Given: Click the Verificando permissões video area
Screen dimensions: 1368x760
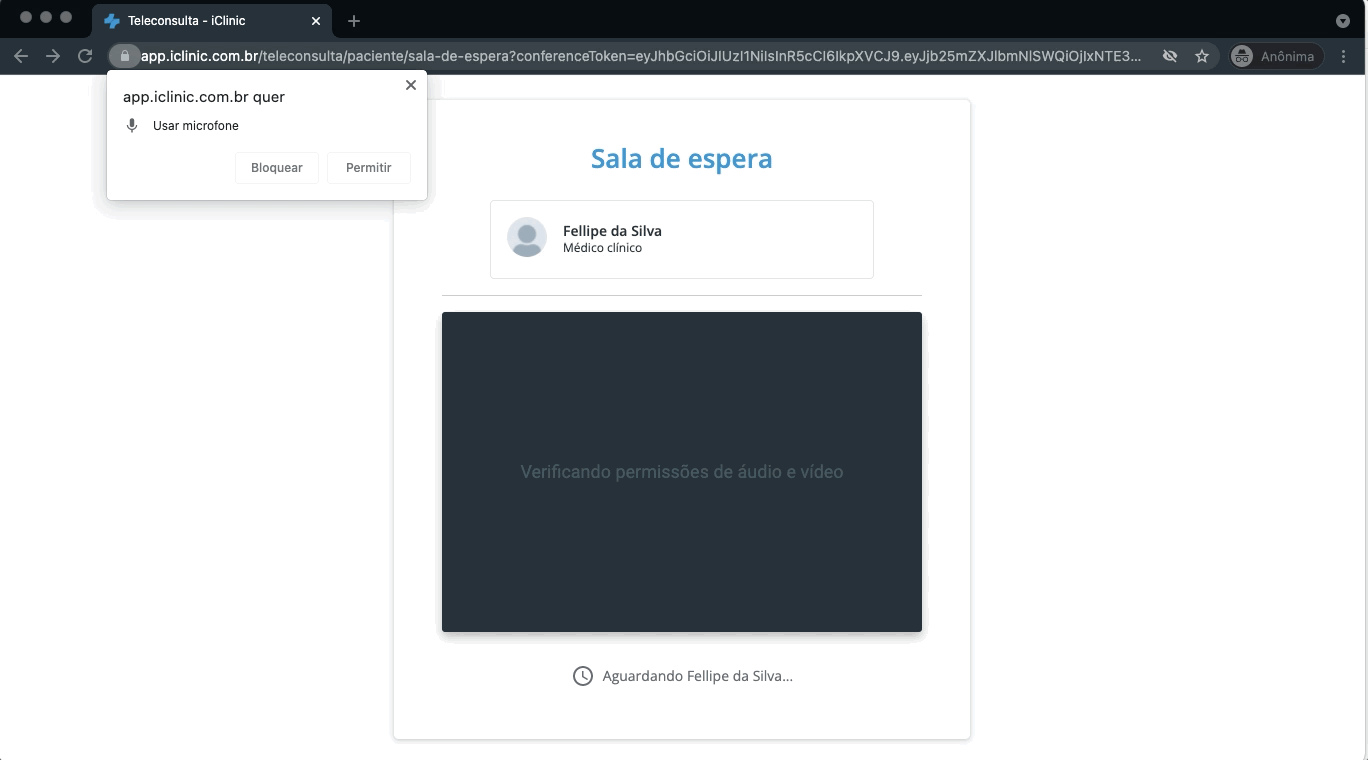Looking at the screenshot, I should click(681, 471).
